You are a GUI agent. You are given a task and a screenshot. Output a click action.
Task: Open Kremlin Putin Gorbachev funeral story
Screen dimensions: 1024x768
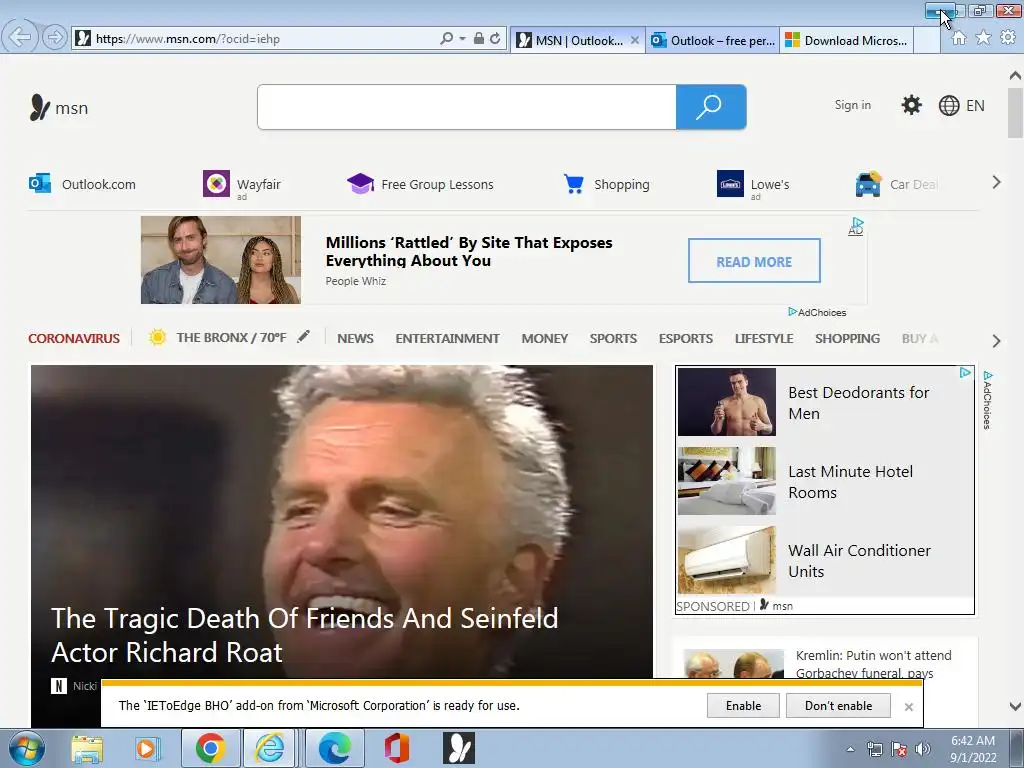[x=874, y=664]
